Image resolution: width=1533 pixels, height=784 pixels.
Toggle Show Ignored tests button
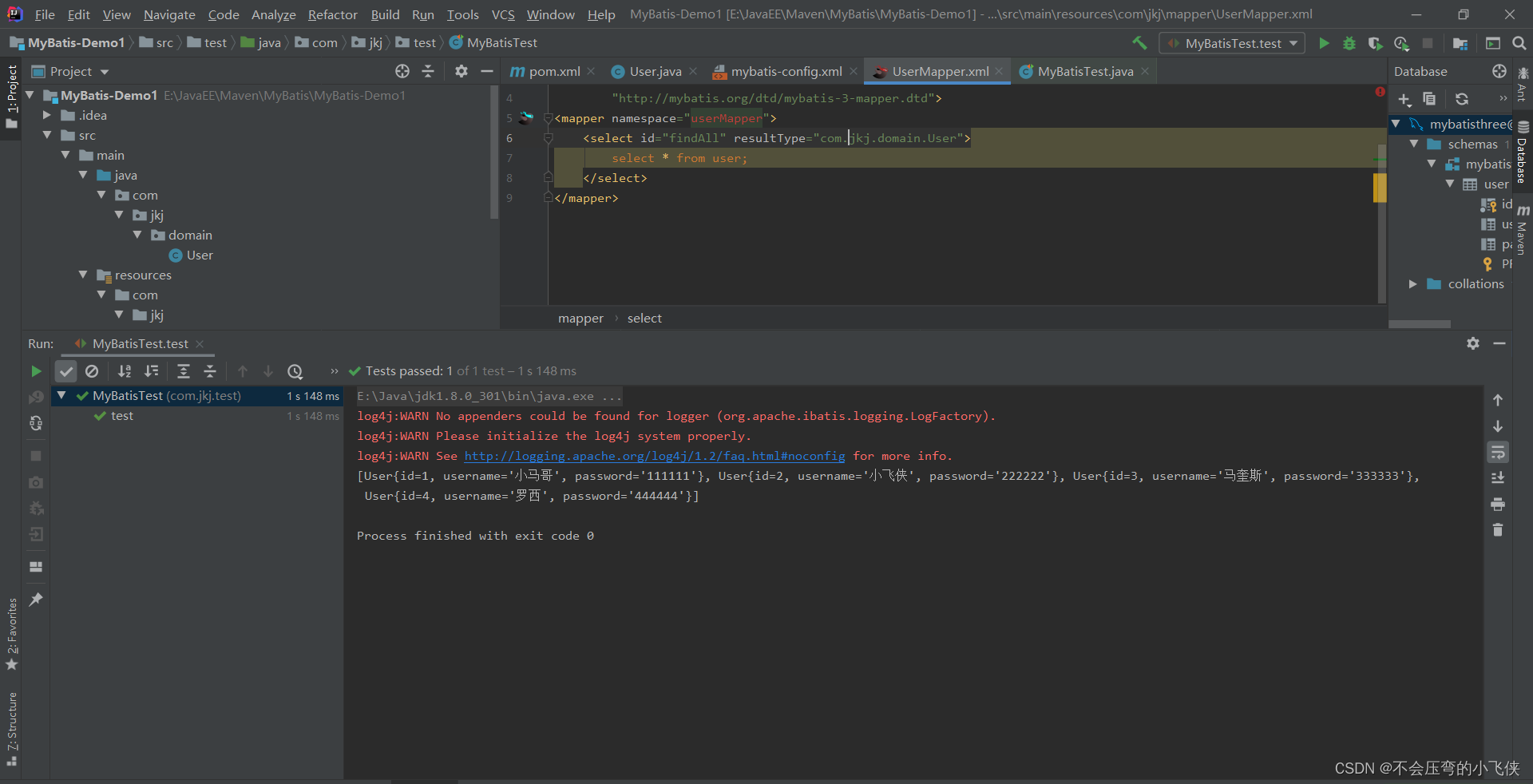pos(92,371)
